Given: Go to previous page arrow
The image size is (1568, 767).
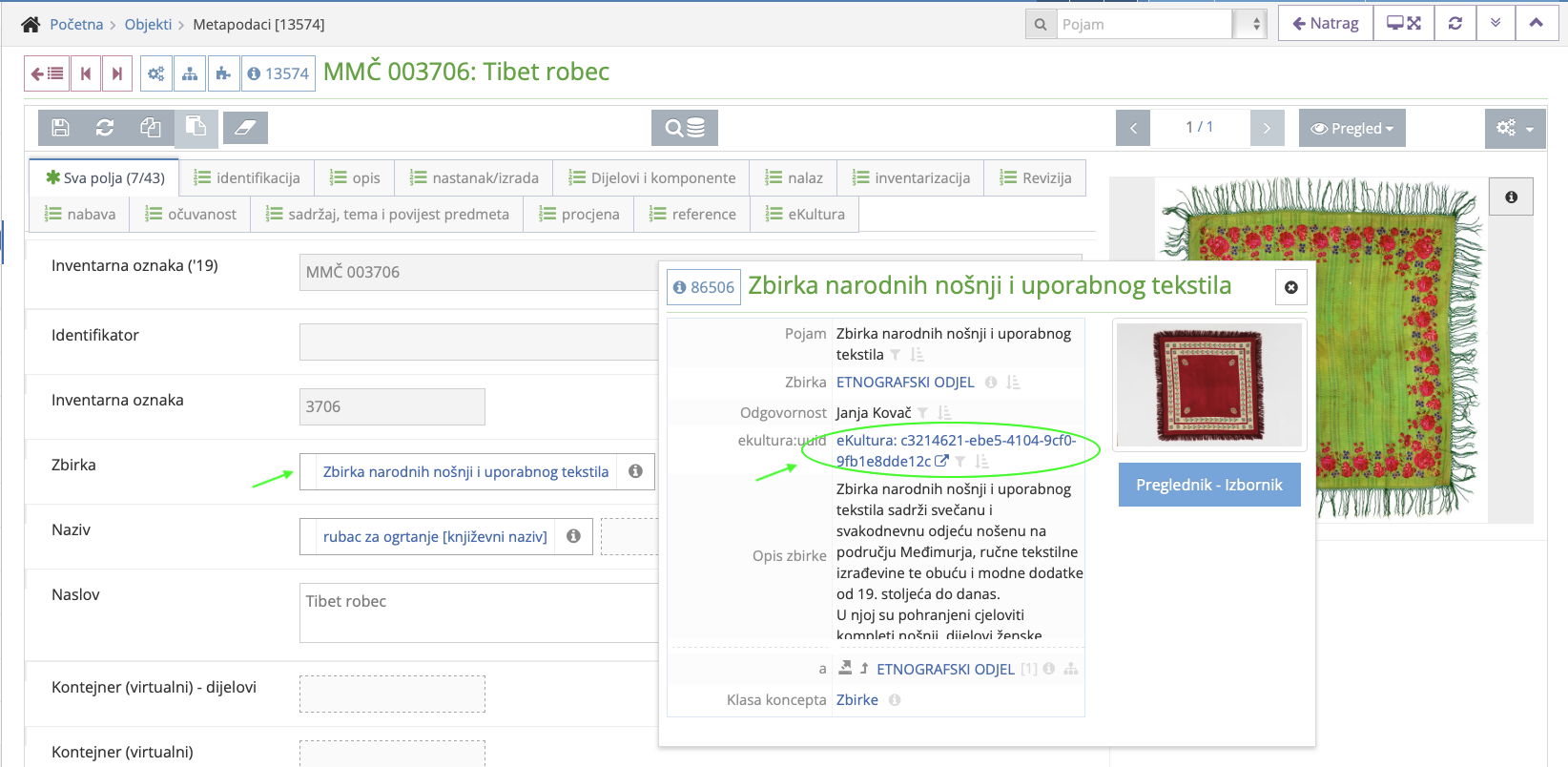Looking at the screenshot, I should (x=1133, y=128).
